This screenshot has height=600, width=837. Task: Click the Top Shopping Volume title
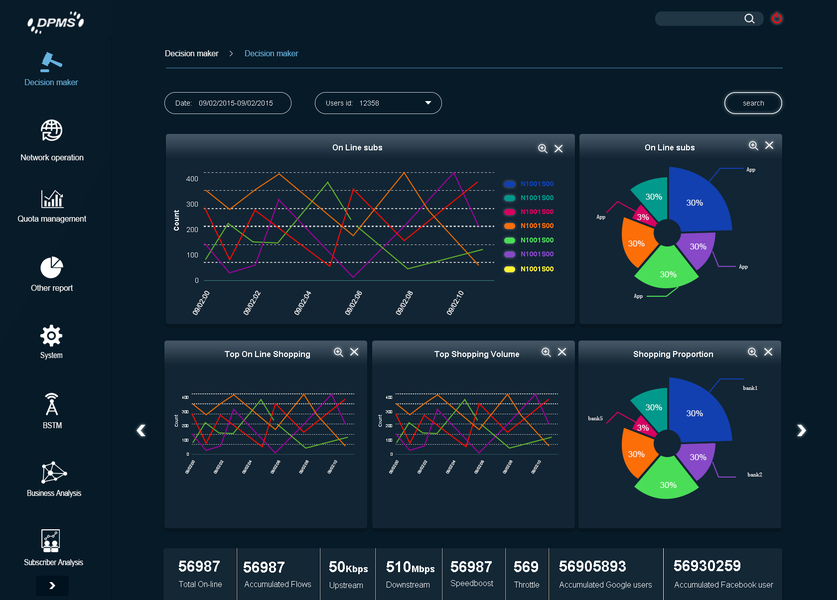pyautogui.click(x=477, y=354)
